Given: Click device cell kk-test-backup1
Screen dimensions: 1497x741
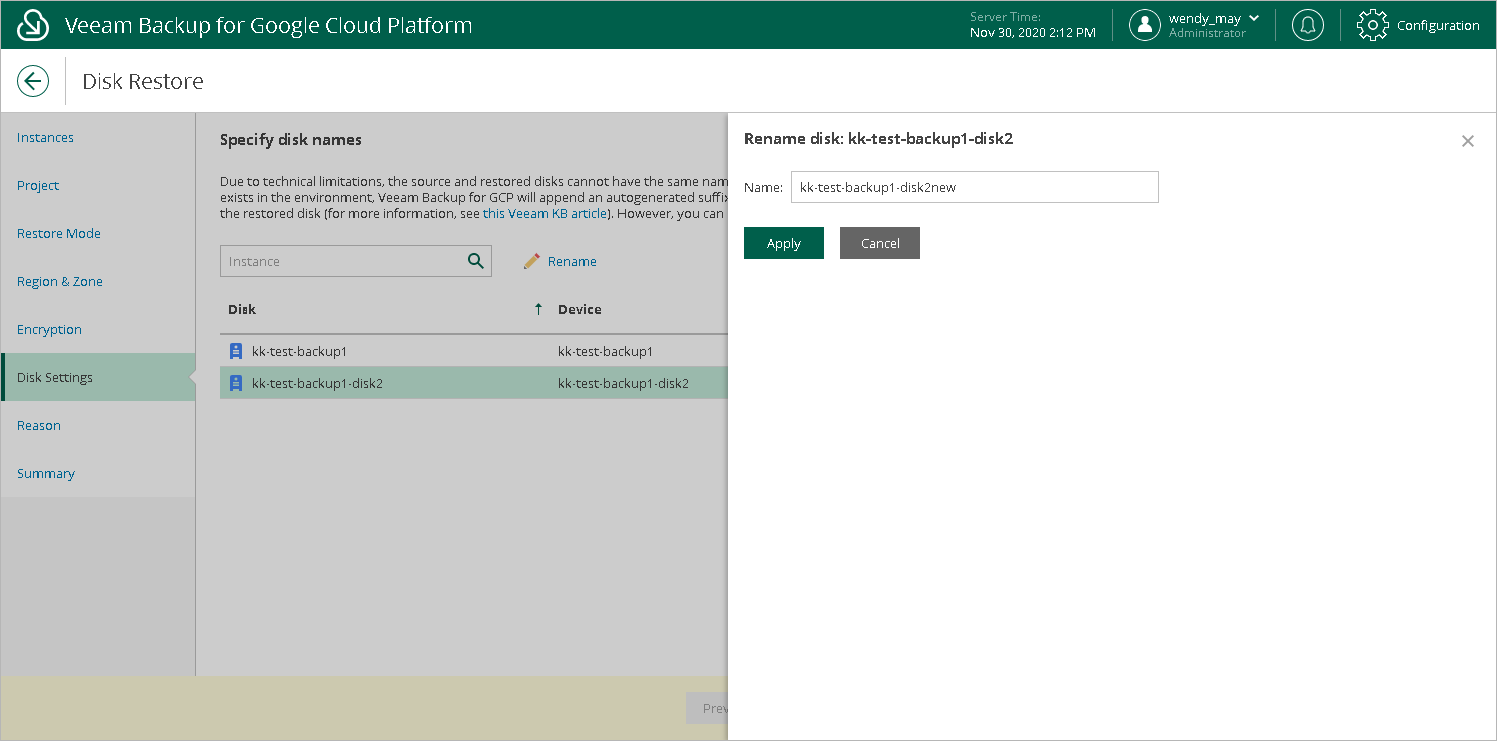Looking at the screenshot, I should click(x=605, y=351).
